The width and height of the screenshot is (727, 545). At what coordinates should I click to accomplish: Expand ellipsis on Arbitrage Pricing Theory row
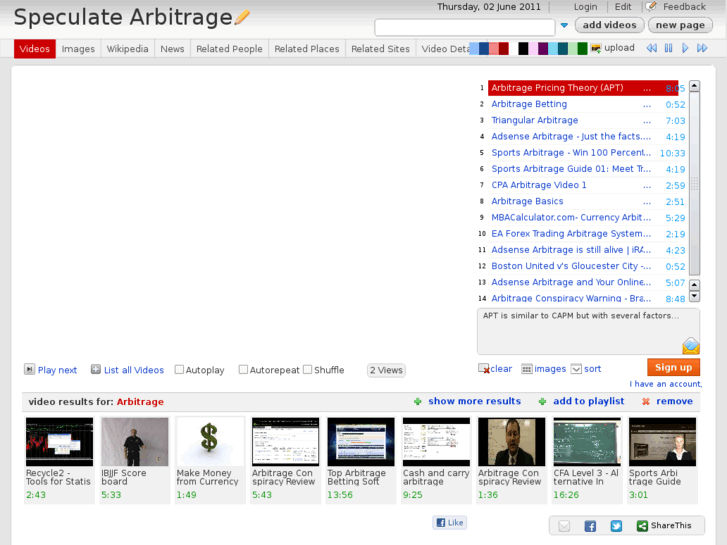(647, 89)
